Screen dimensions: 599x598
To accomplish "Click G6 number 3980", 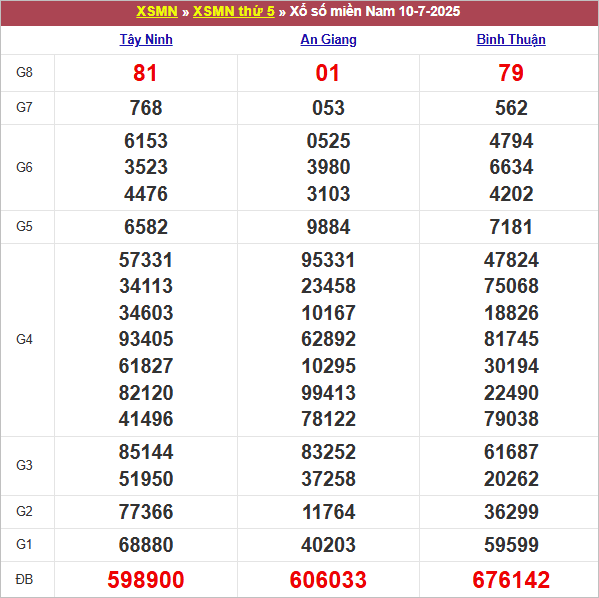I will click(x=329, y=167).
